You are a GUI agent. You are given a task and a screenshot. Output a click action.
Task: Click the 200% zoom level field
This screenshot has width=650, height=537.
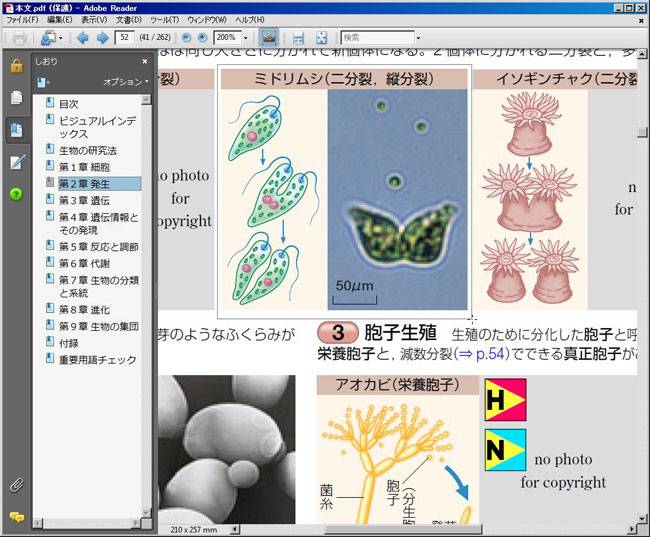(227, 37)
